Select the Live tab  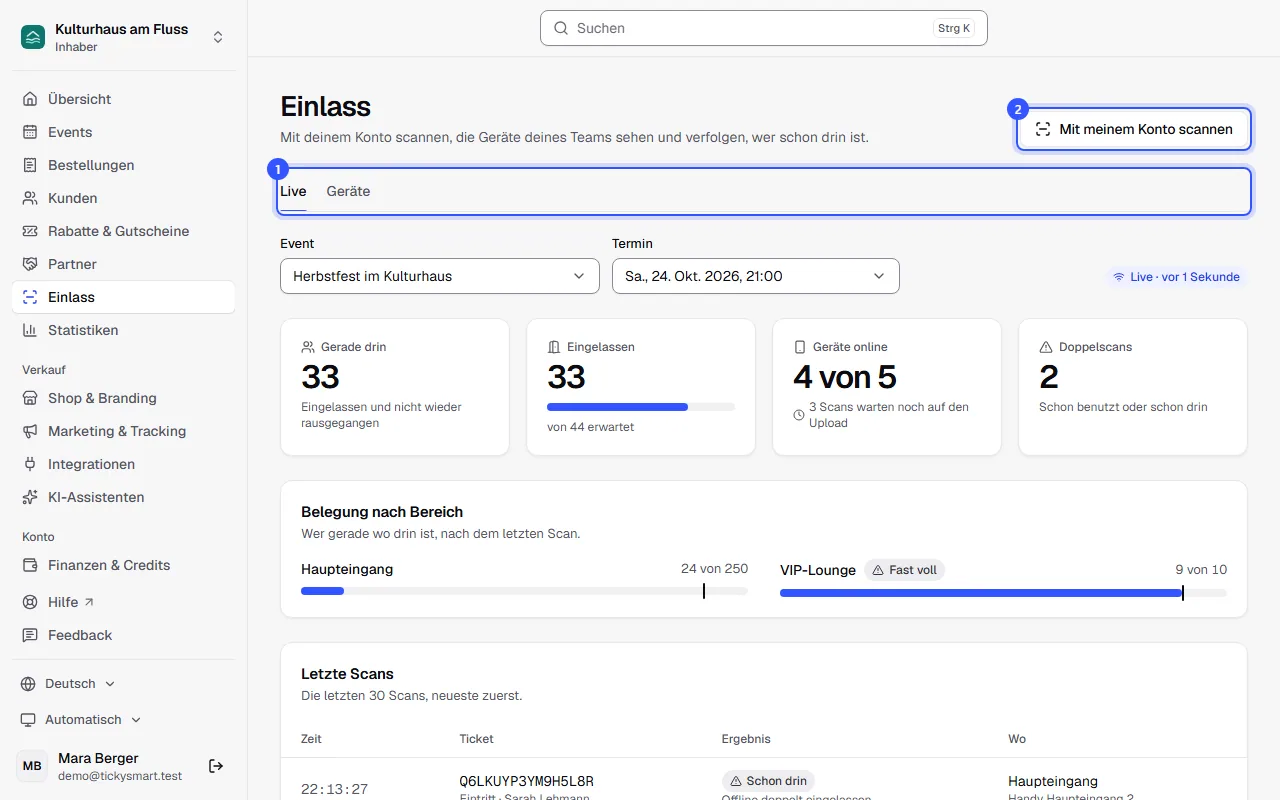[x=293, y=191]
